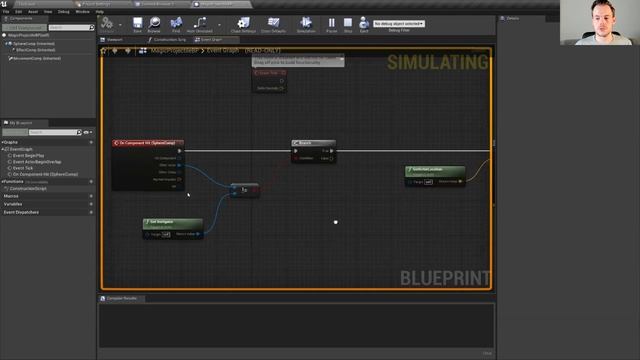Viewport: 640px width, 360px height.
Task: Select the Branch node header
Action: click(x=313, y=143)
